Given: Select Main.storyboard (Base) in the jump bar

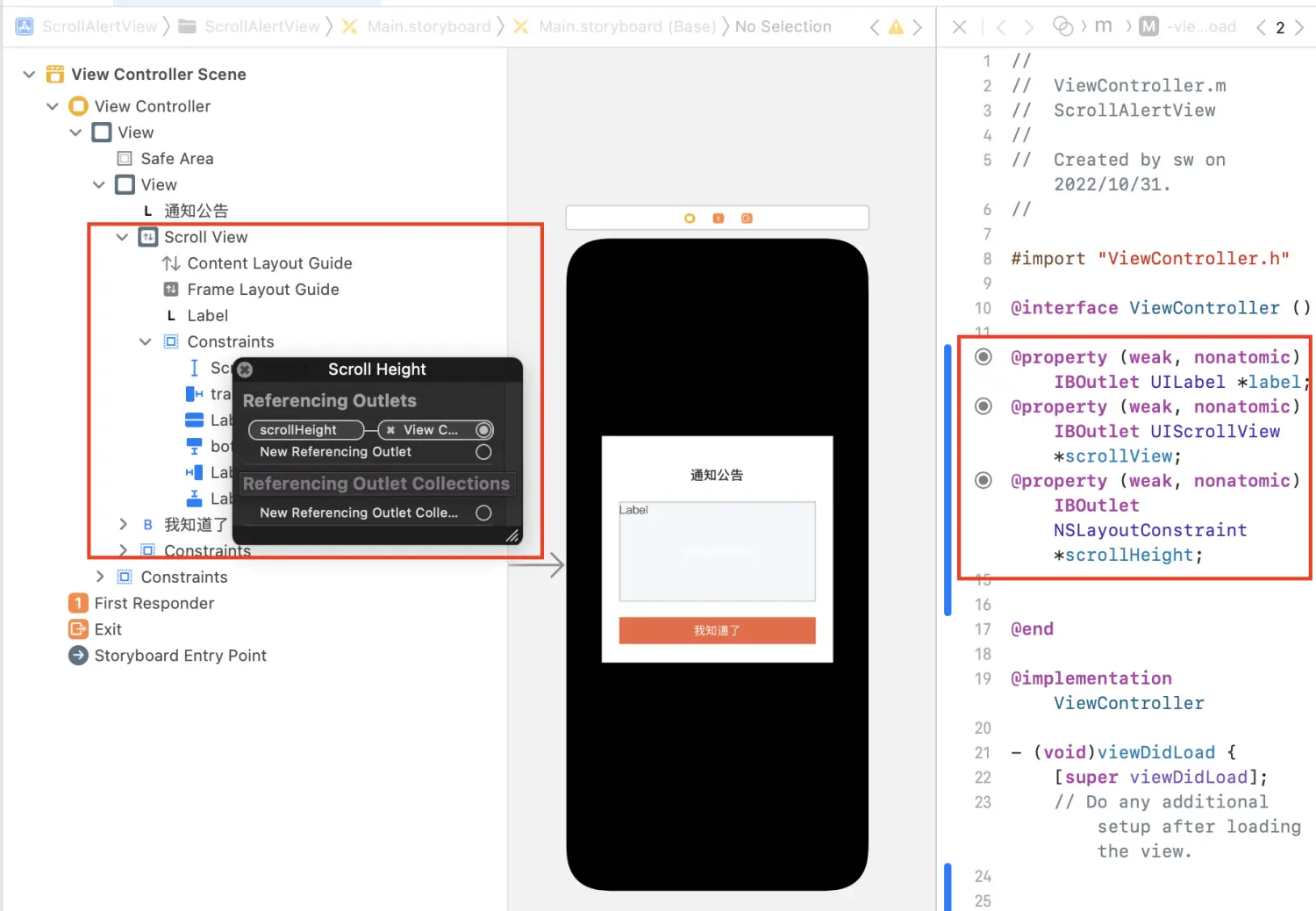Looking at the screenshot, I should 626,27.
